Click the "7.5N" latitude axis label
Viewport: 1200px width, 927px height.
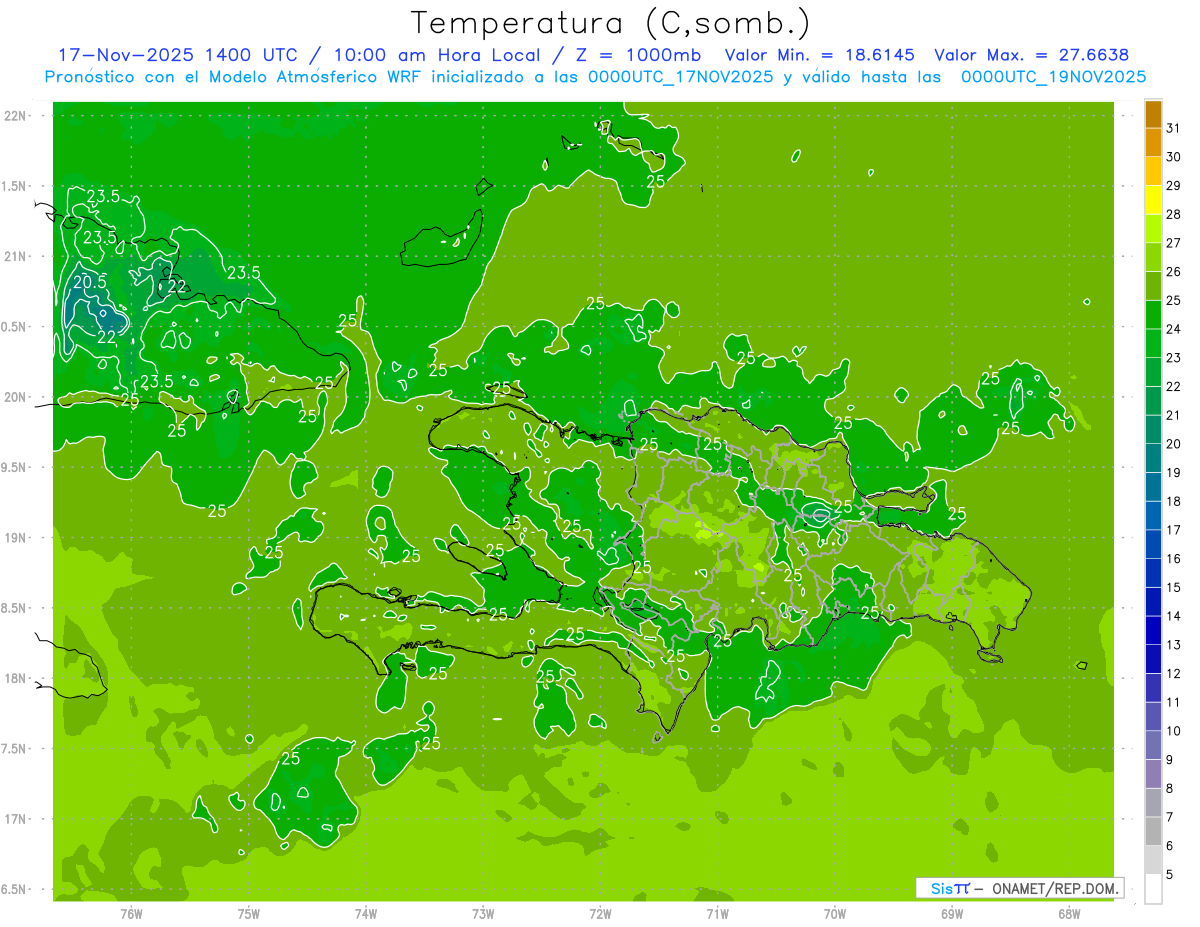(15, 749)
